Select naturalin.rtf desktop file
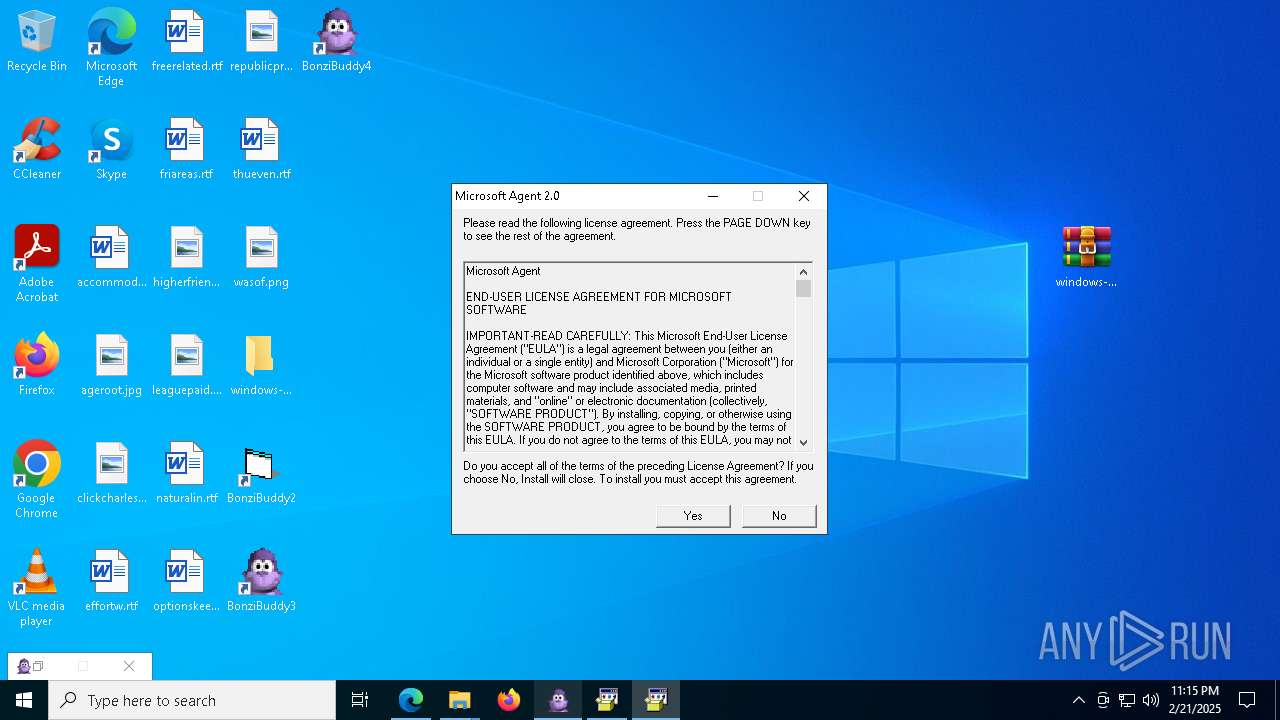This screenshot has height=720, width=1280. pyautogui.click(x=186, y=473)
